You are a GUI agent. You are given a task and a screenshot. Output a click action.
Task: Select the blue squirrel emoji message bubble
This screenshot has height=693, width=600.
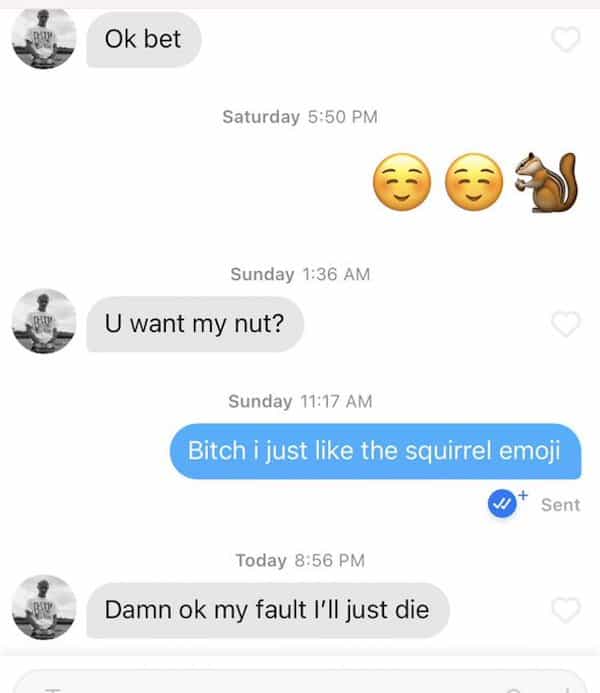click(x=376, y=451)
